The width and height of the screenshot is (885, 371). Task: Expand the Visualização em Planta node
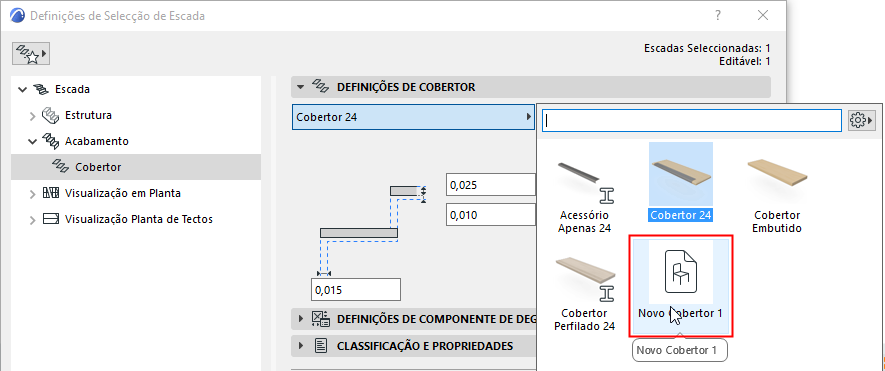click(x=33, y=193)
